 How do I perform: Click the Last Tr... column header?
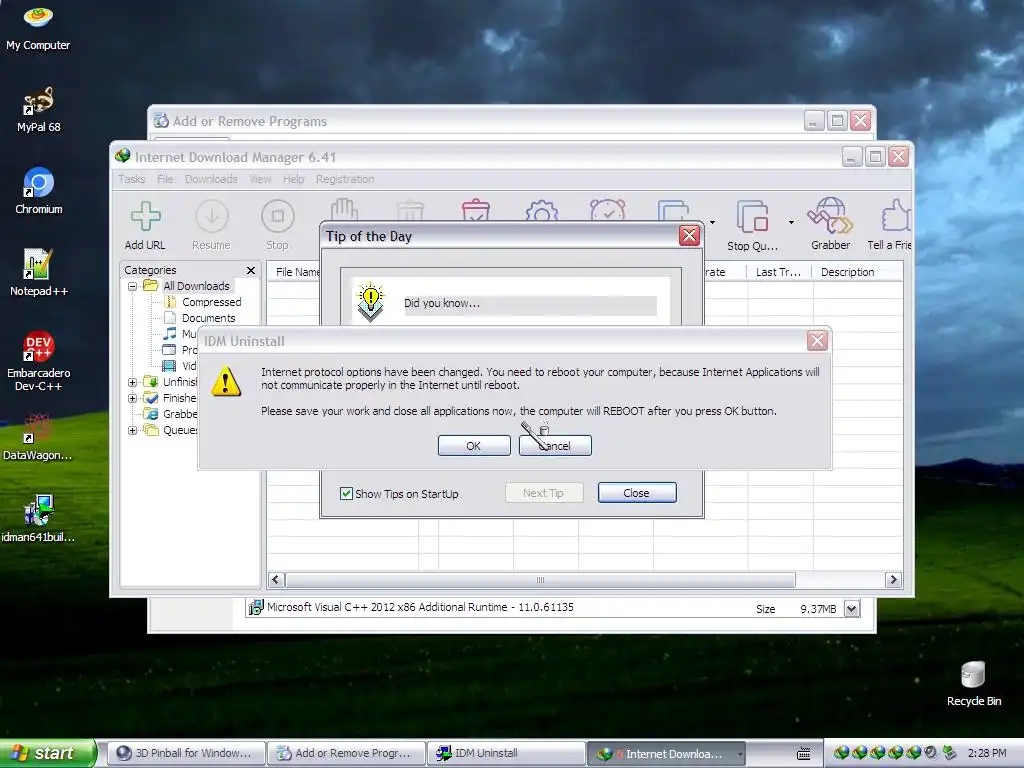click(x=778, y=272)
